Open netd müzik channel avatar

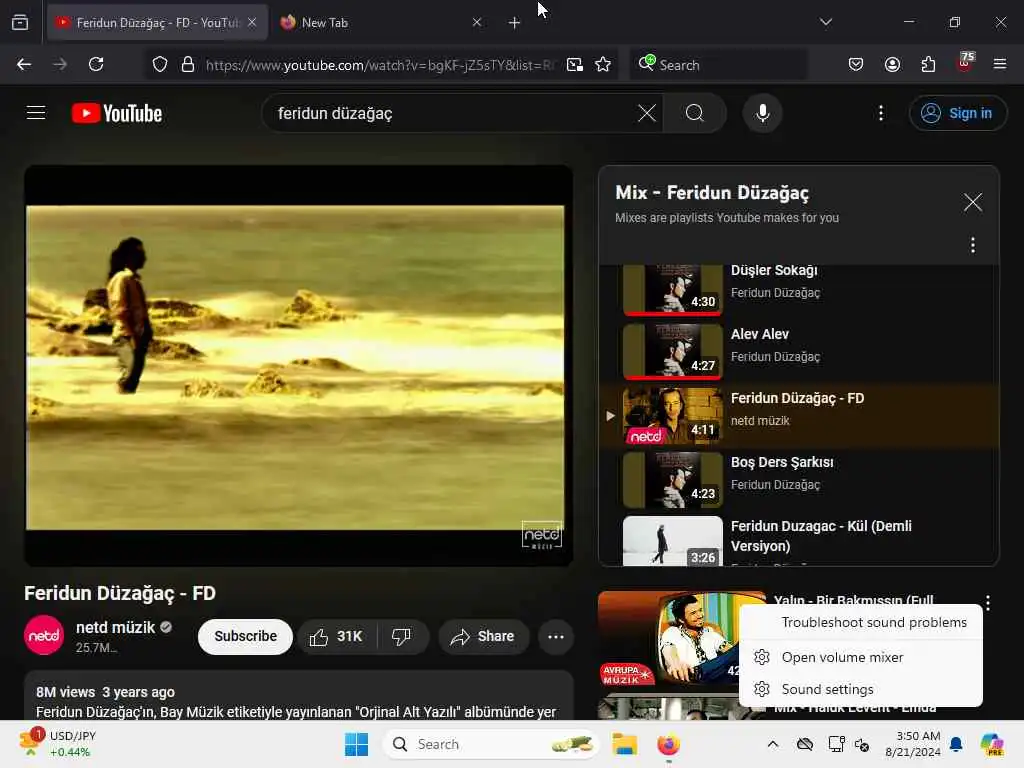coord(44,635)
